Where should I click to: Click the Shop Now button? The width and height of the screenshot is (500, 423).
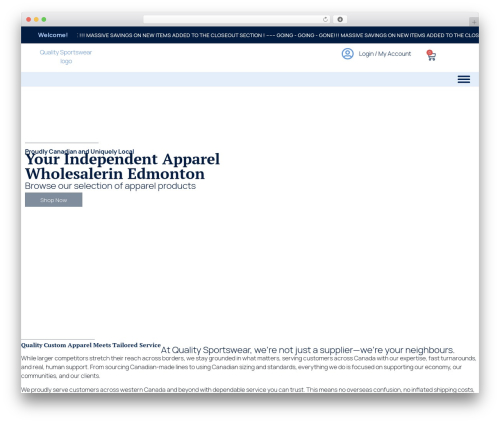point(54,200)
